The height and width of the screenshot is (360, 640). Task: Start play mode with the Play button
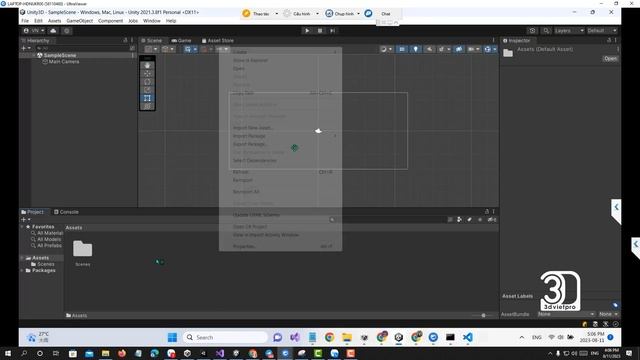point(307,31)
